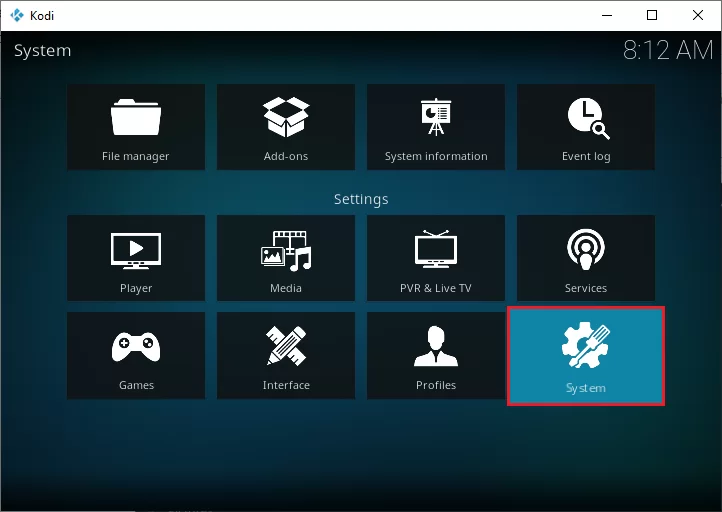Maximize the Kodi window
722x512 pixels.
[652, 15]
